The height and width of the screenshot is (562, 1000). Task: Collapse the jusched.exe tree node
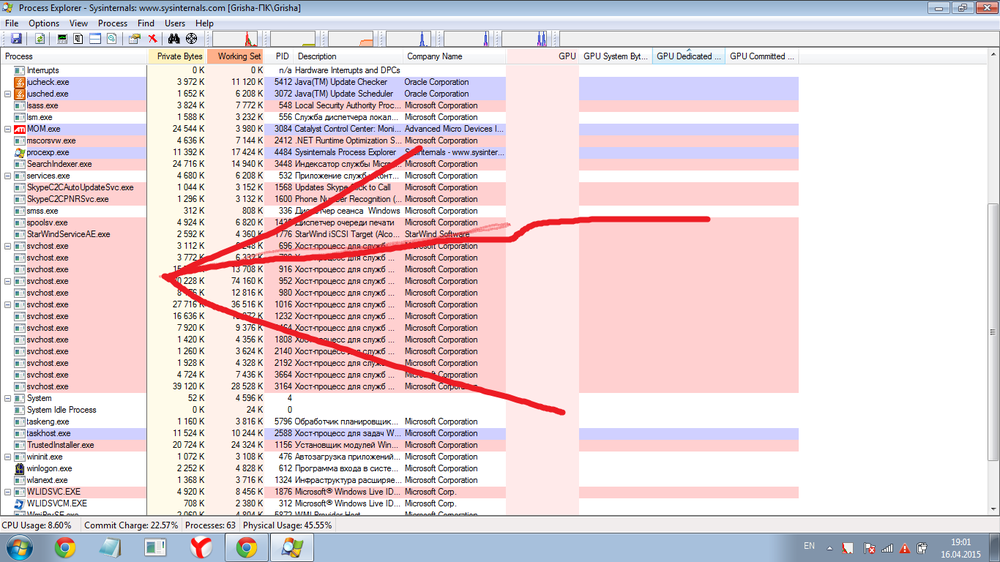click(x=8, y=94)
